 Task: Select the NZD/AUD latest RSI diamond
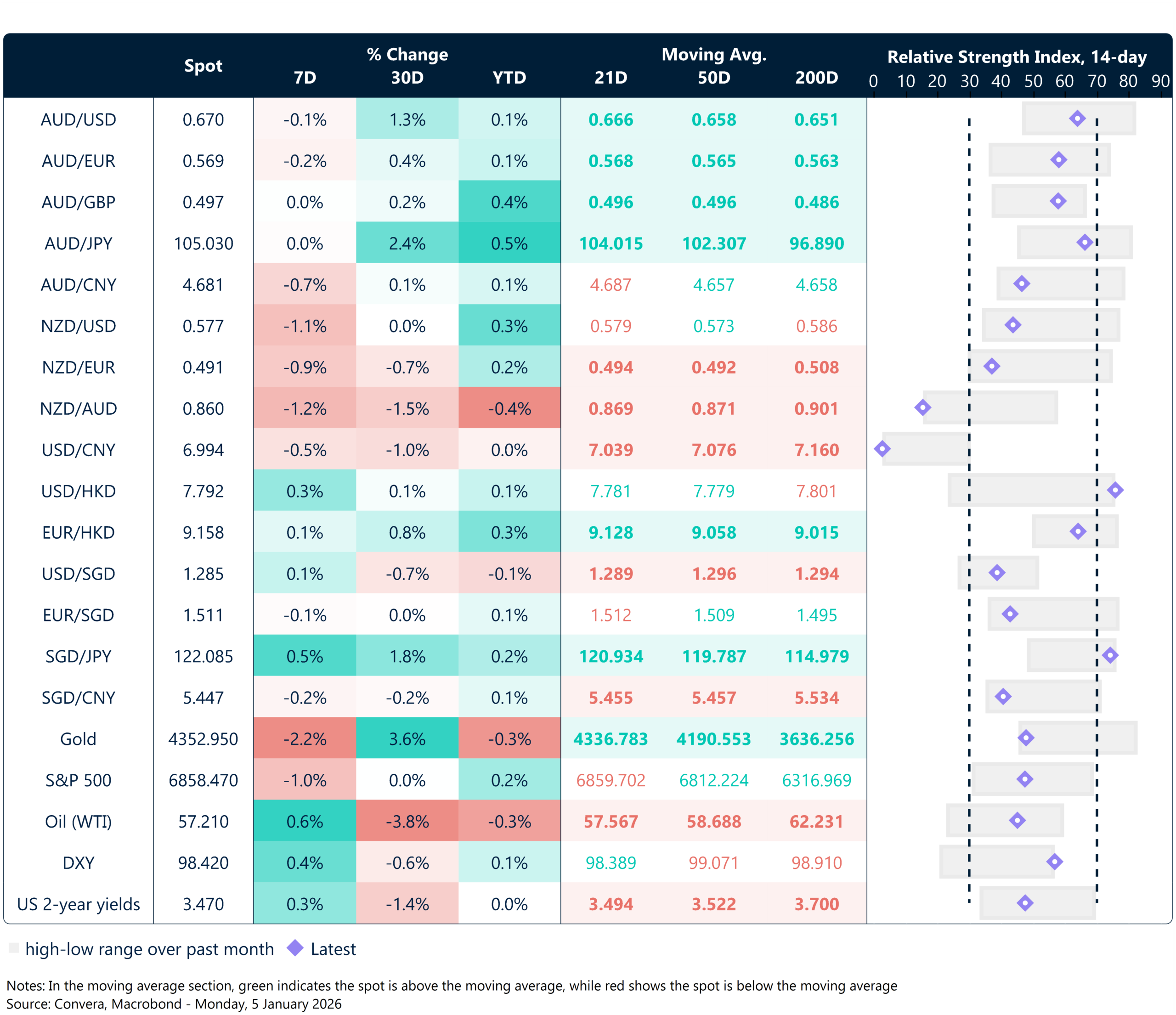[x=923, y=407]
